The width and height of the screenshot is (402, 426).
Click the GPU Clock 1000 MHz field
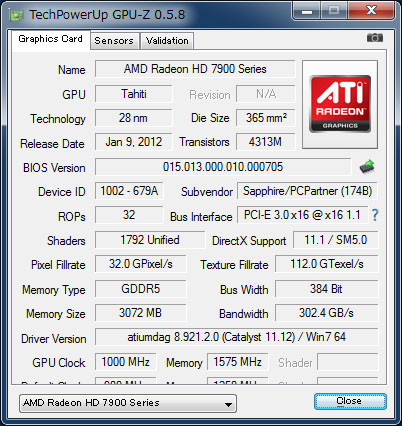pos(126,362)
